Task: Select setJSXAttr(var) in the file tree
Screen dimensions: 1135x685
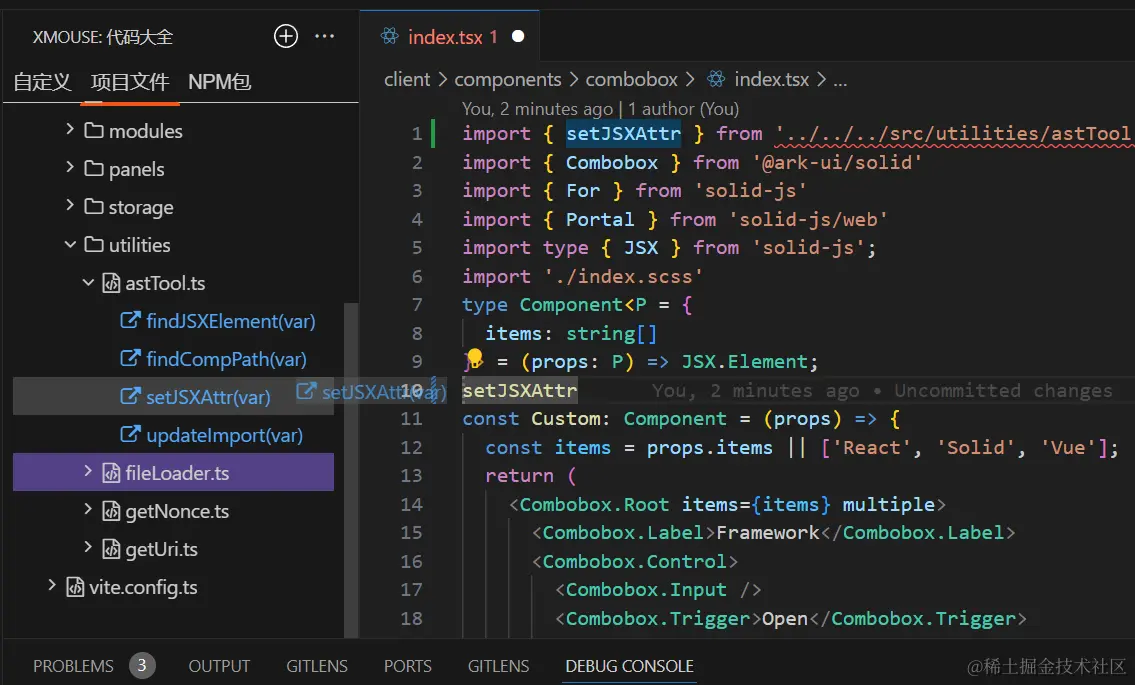Action: pyautogui.click(x=208, y=397)
